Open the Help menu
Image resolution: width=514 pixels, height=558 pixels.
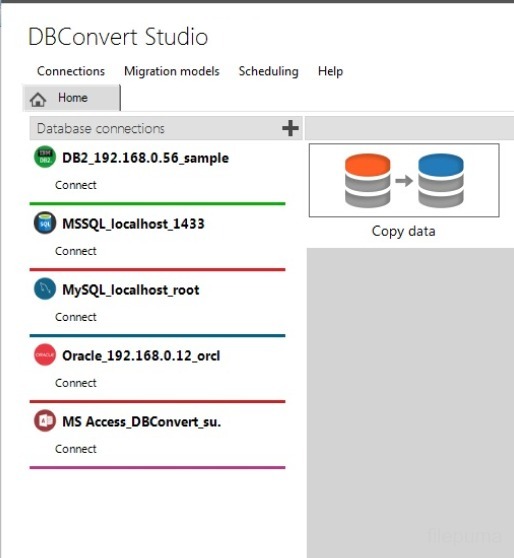tap(330, 71)
